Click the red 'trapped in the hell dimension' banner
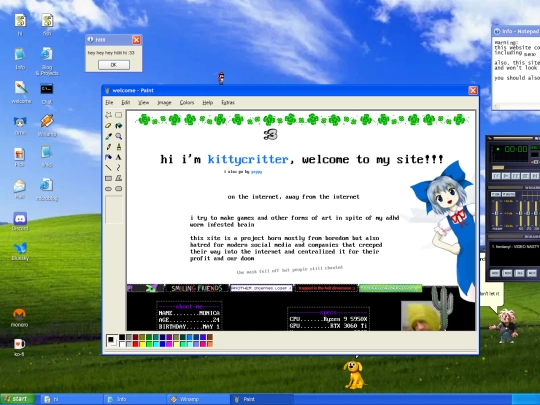The width and height of the screenshot is (540, 405). pyautogui.click(x=326, y=288)
